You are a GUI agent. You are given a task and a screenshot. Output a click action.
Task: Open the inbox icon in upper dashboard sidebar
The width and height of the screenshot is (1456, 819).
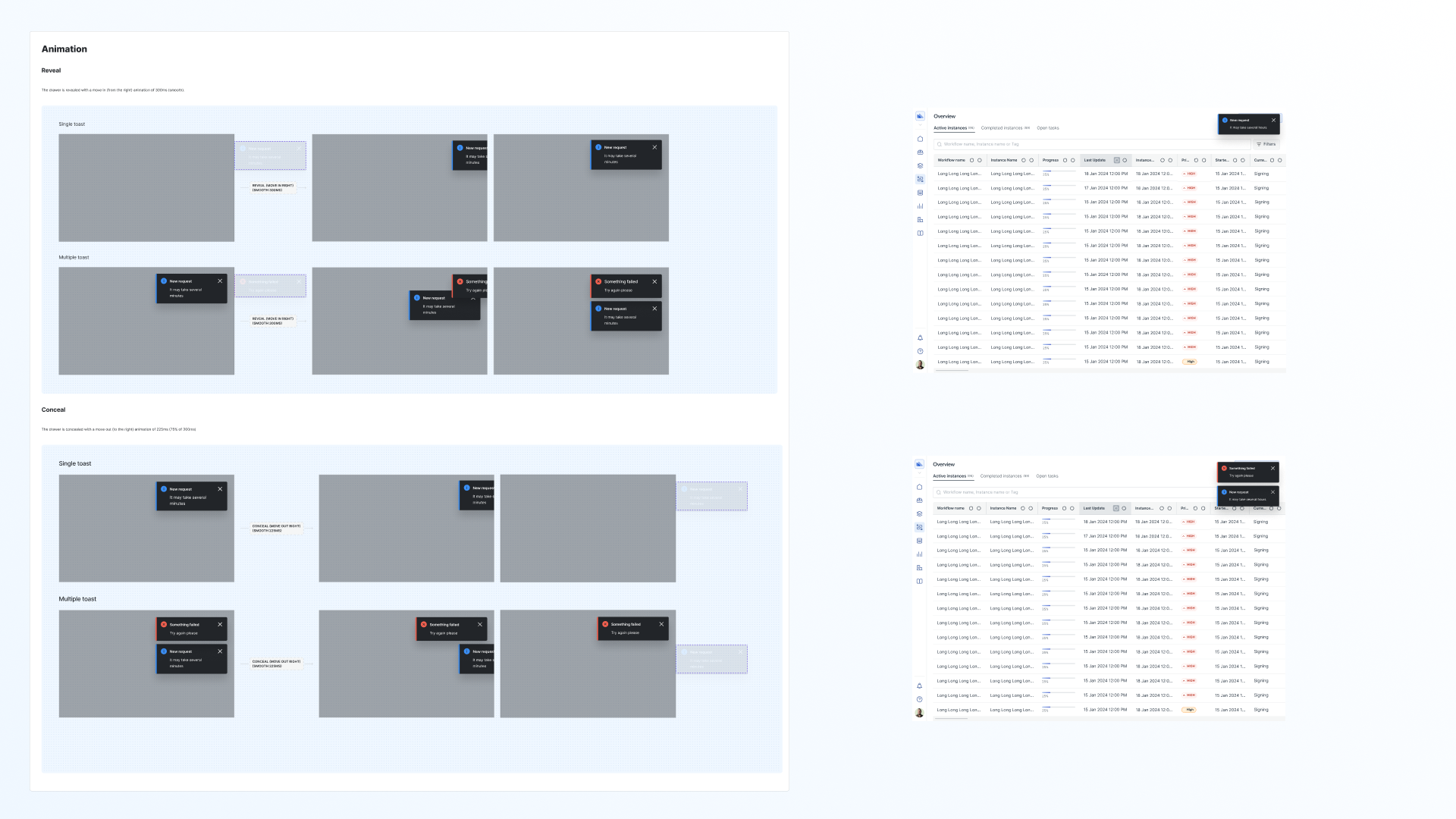pyautogui.click(x=920, y=152)
